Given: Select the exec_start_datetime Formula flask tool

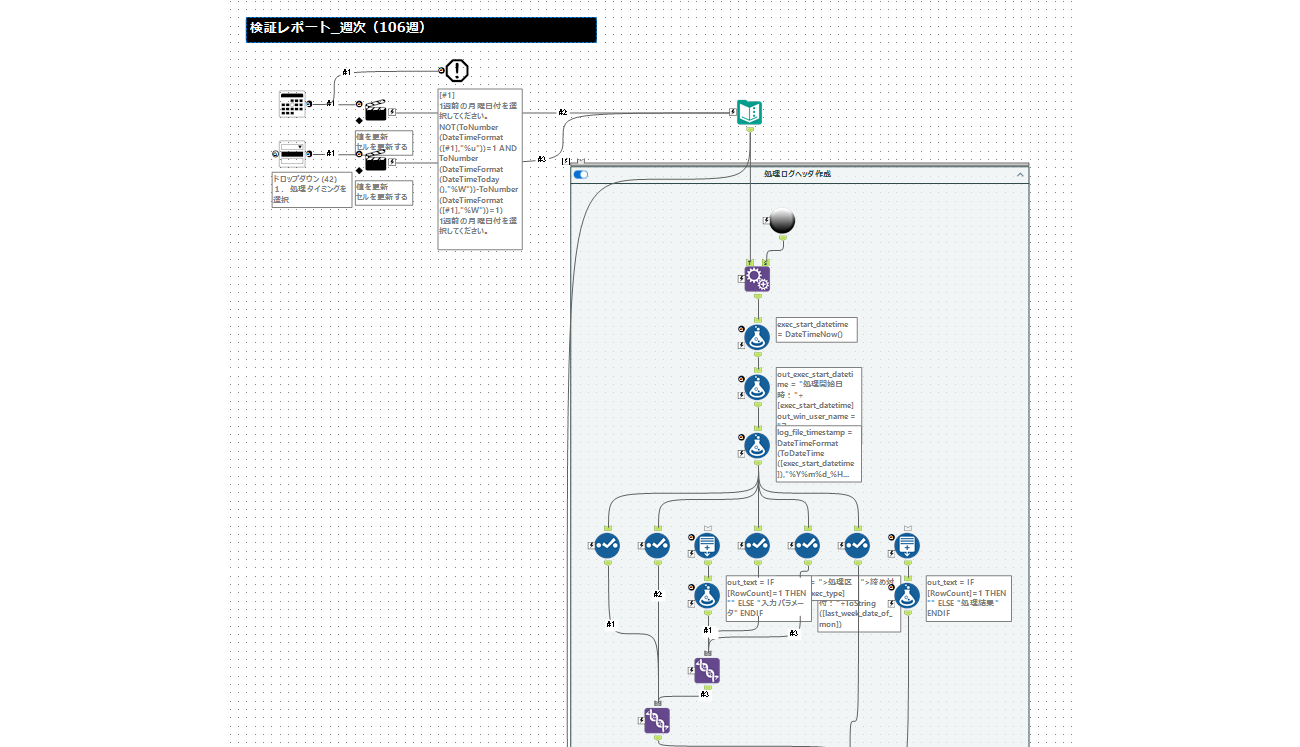Looking at the screenshot, I should (x=757, y=336).
